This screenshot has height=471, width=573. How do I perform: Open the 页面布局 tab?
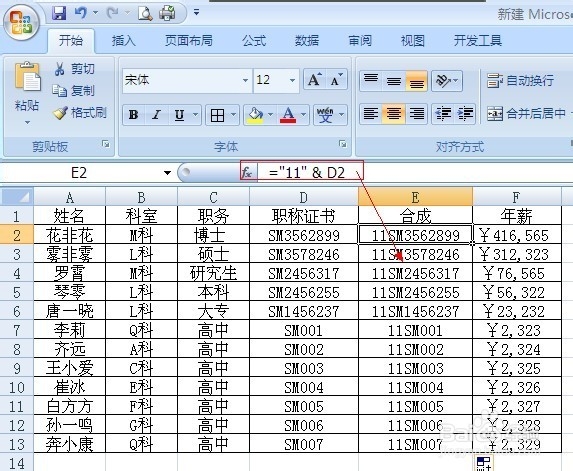coord(189,40)
